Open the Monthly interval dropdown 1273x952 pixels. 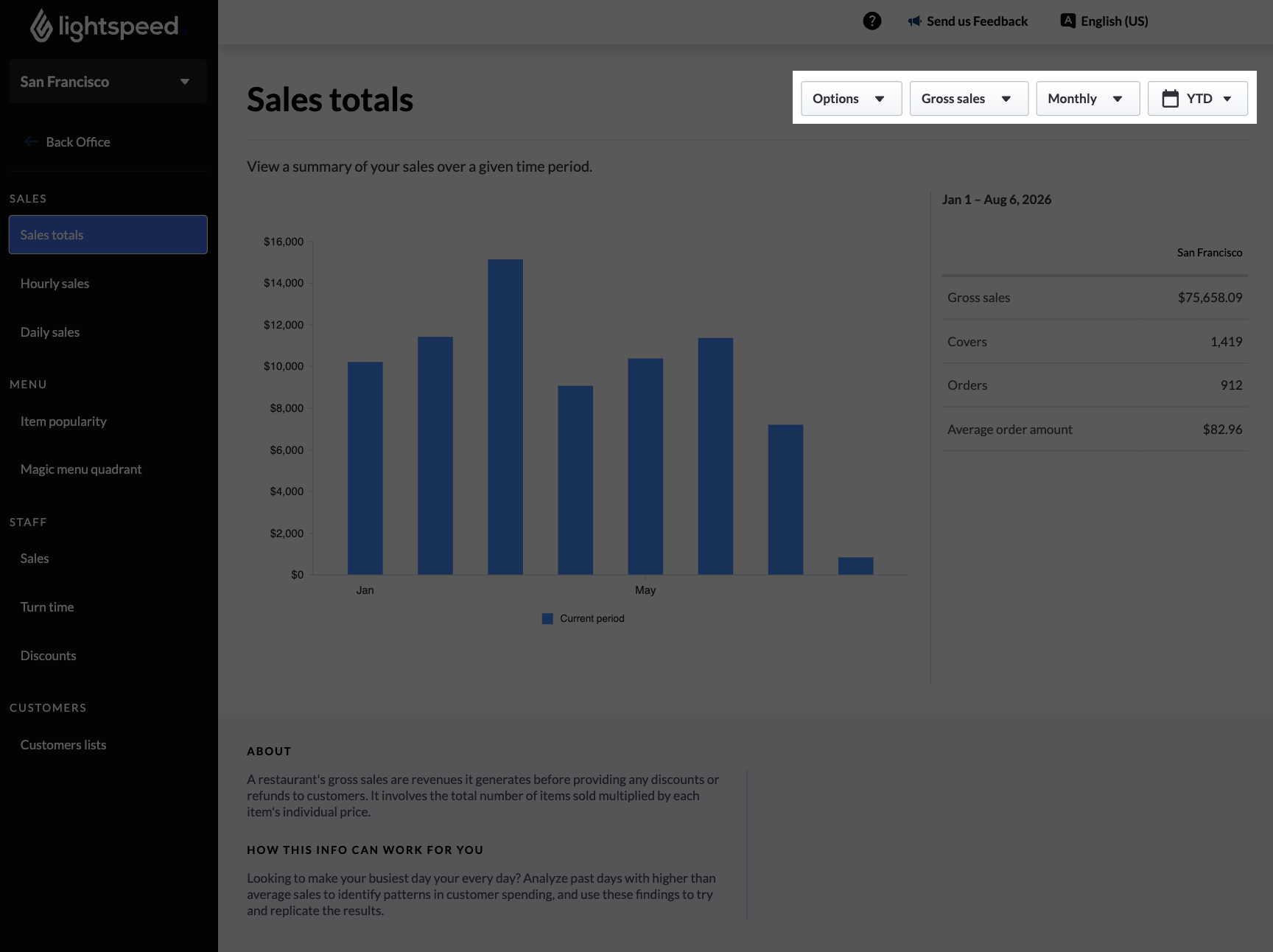[x=1088, y=99]
